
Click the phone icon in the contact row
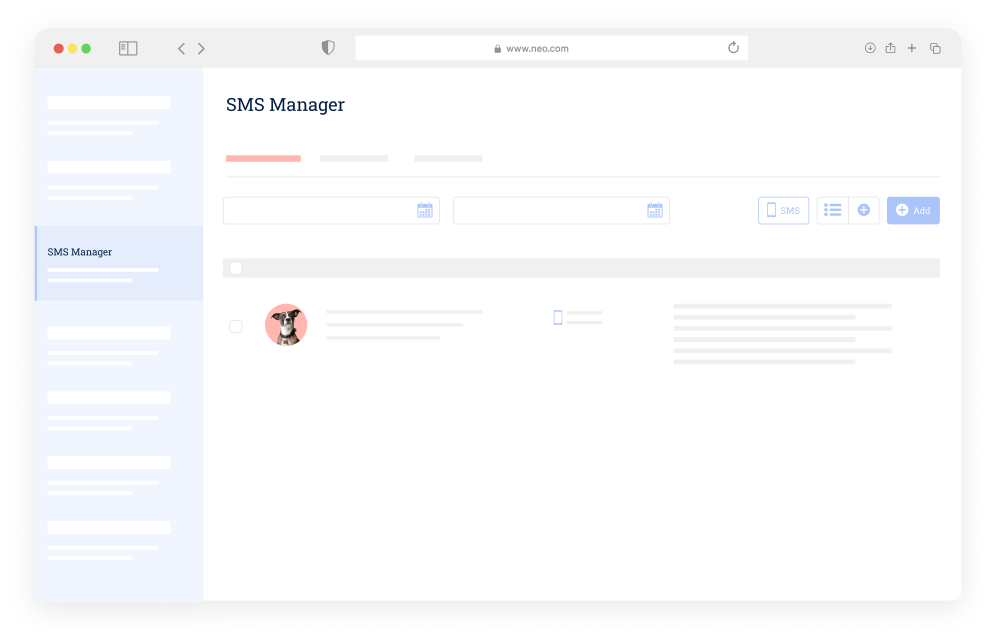pyautogui.click(x=558, y=318)
